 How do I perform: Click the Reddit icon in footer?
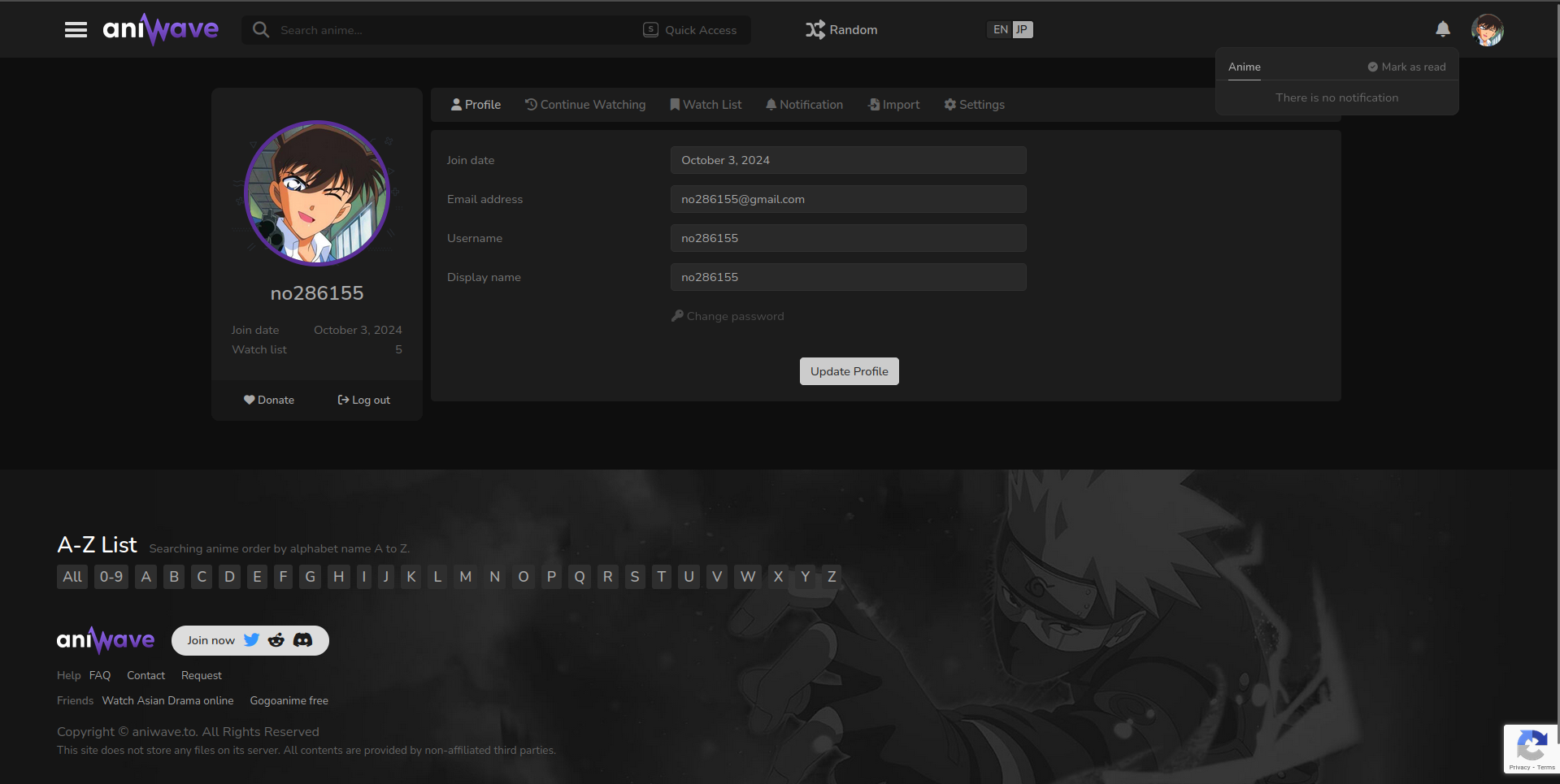pyautogui.click(x=276, y=640)
